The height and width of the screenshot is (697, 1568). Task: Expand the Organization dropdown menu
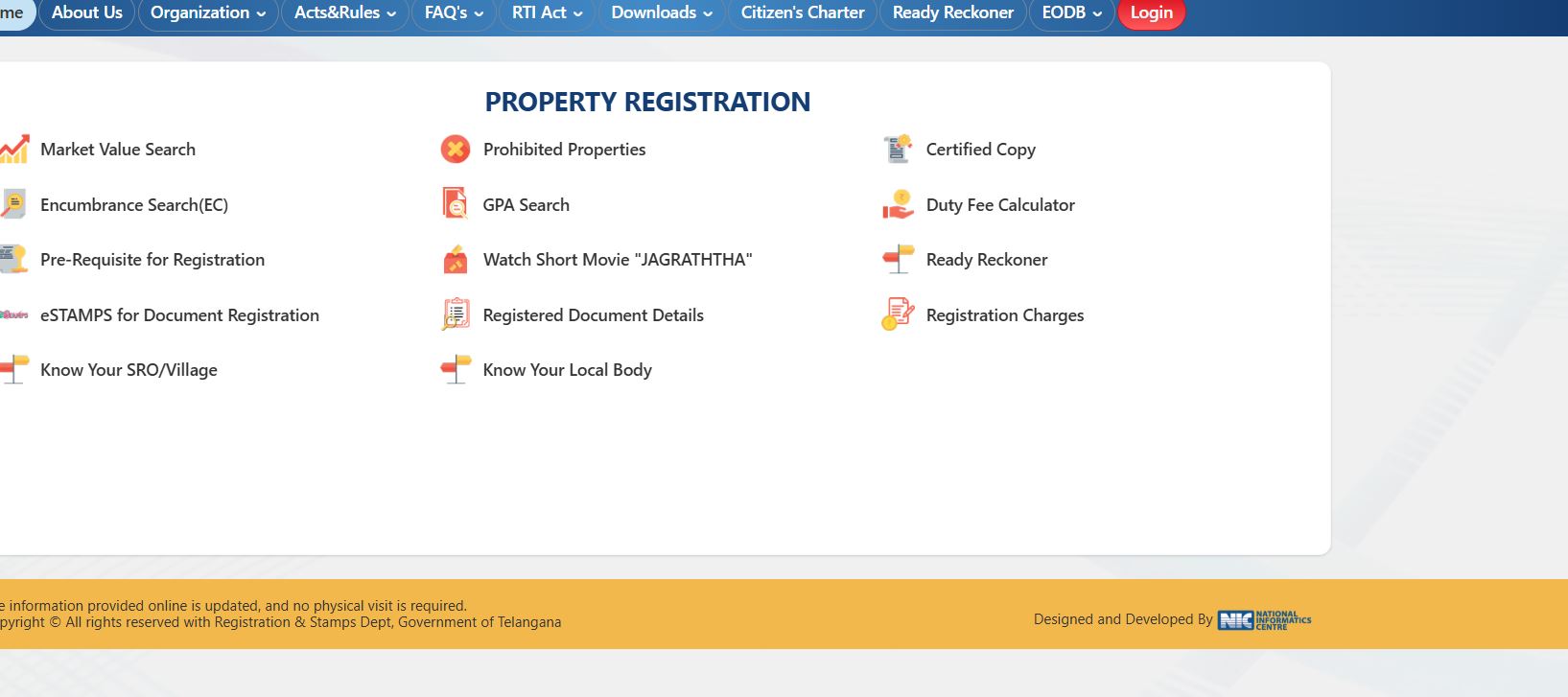click(208, 13)
